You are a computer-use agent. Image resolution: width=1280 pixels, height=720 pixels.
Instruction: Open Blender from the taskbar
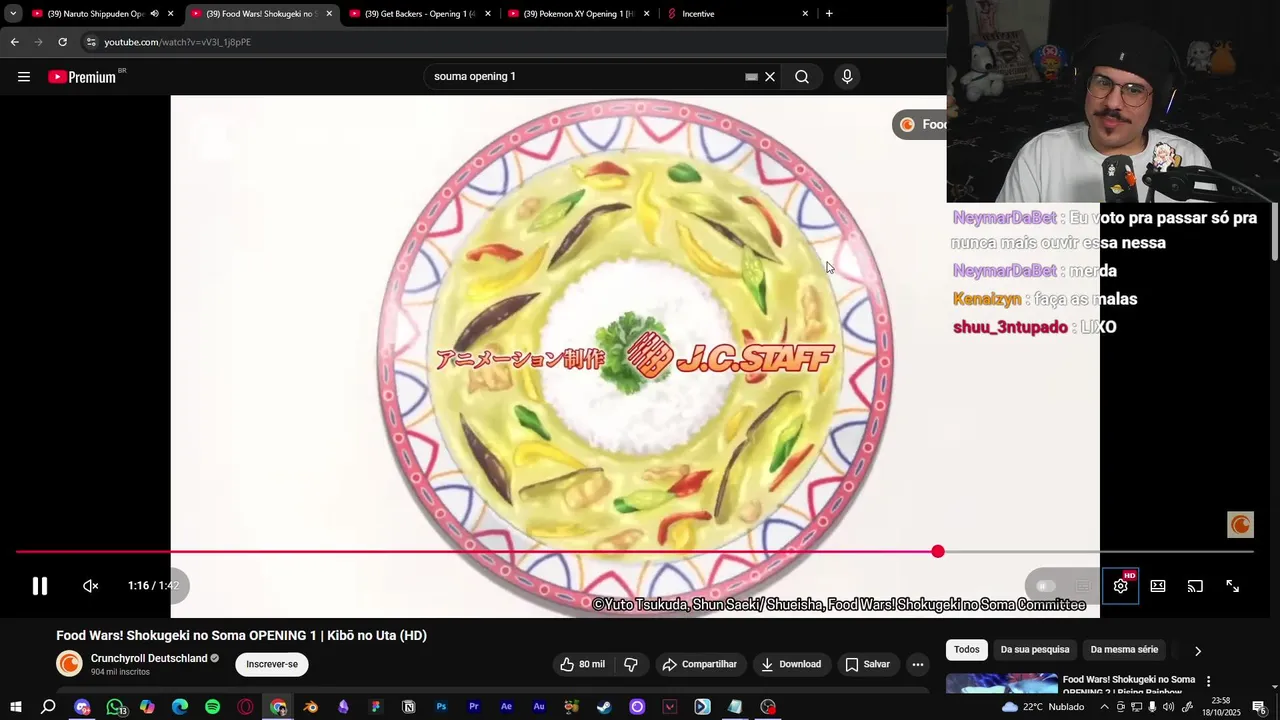click(310, 707)
